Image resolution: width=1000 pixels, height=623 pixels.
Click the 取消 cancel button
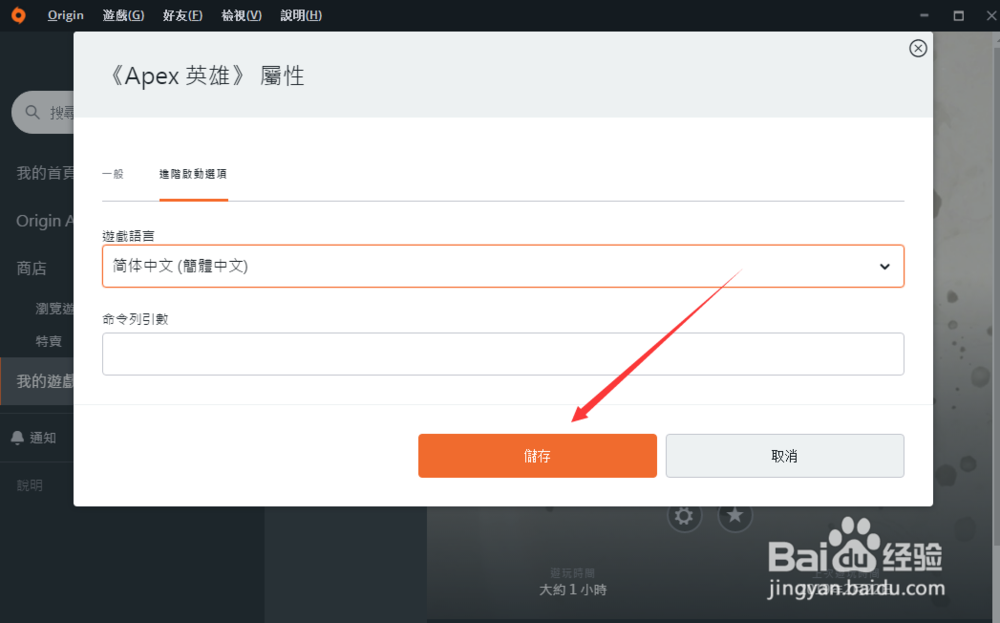tap(784, 456)
